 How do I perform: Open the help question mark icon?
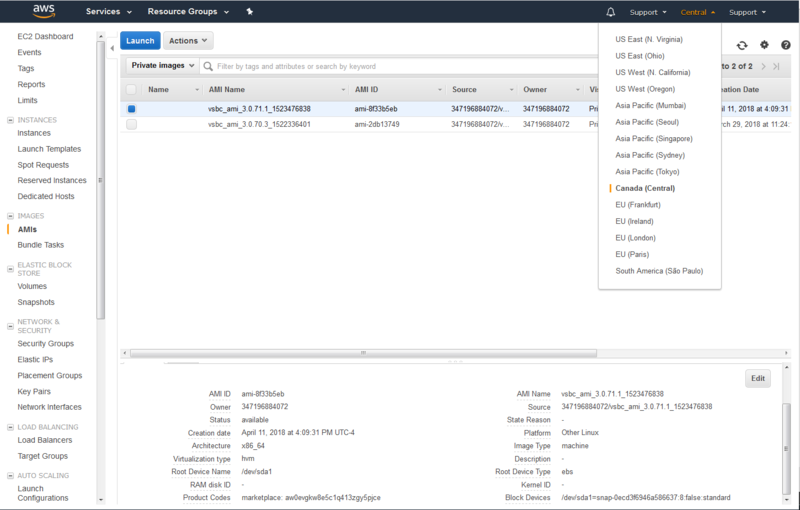tap(786, 45)
